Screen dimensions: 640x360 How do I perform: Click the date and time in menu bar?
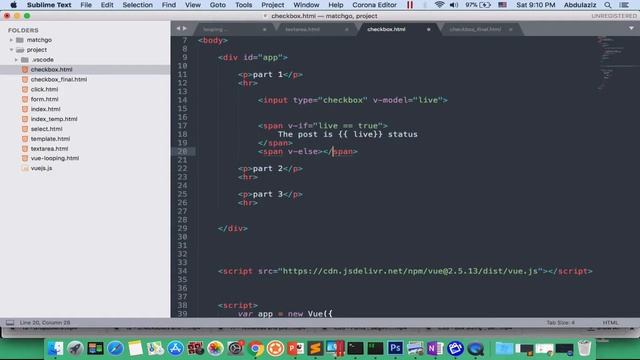point(536,5)
